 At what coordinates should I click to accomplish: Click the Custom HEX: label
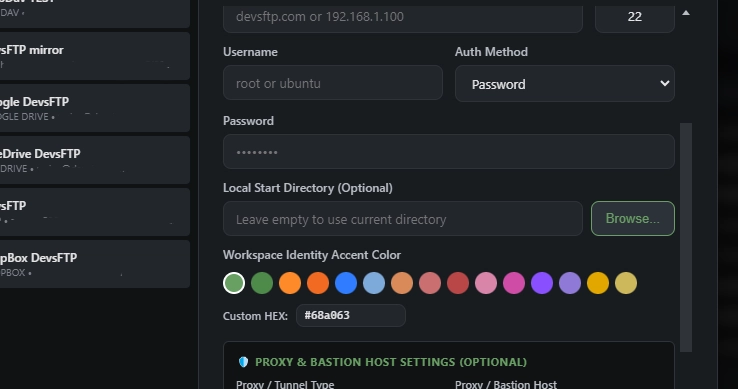256,316
